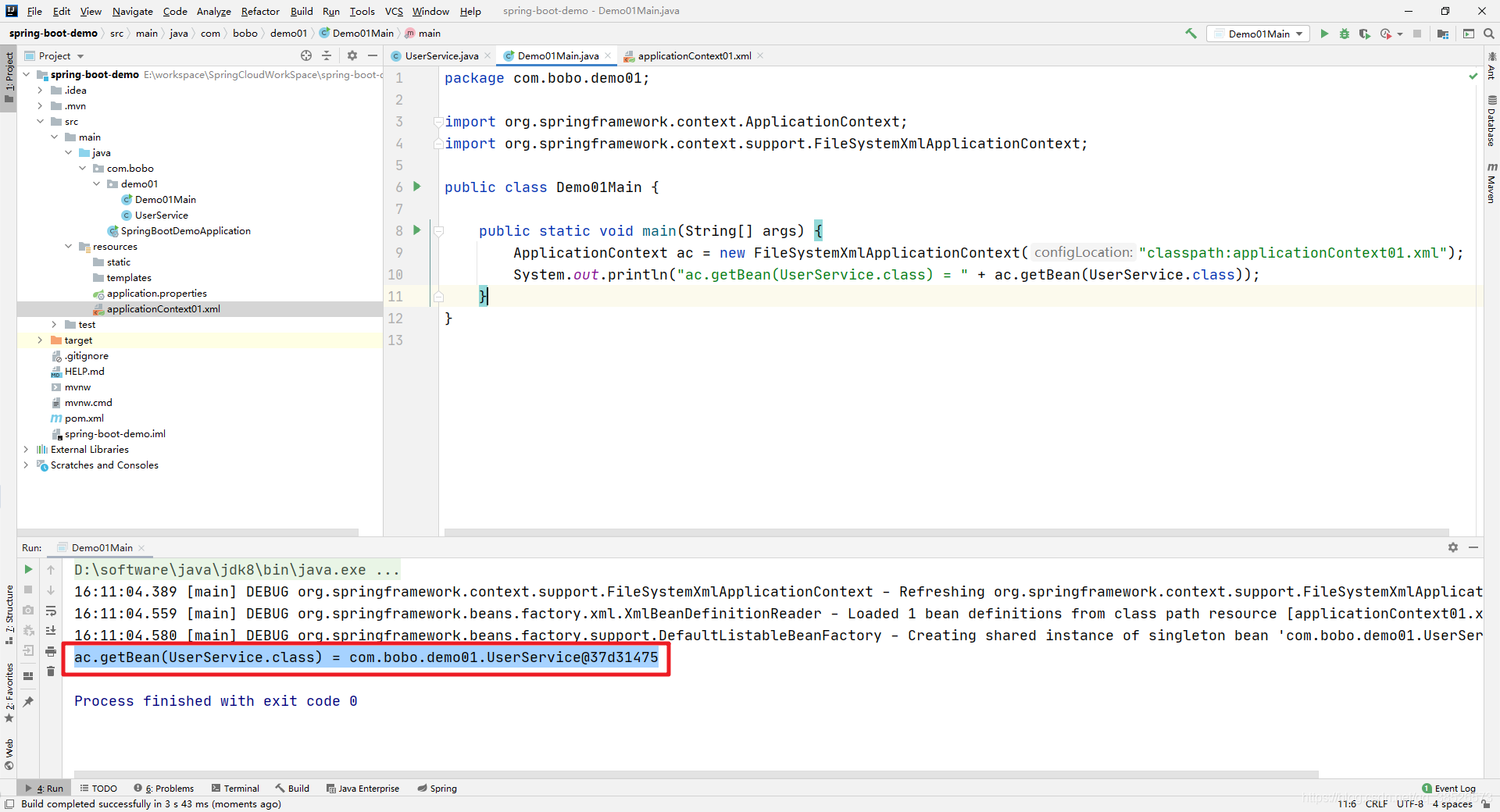The width and height of the screenshot is (1500, 812).
Task: Open the TODO tool window
Action: (98, 788)
